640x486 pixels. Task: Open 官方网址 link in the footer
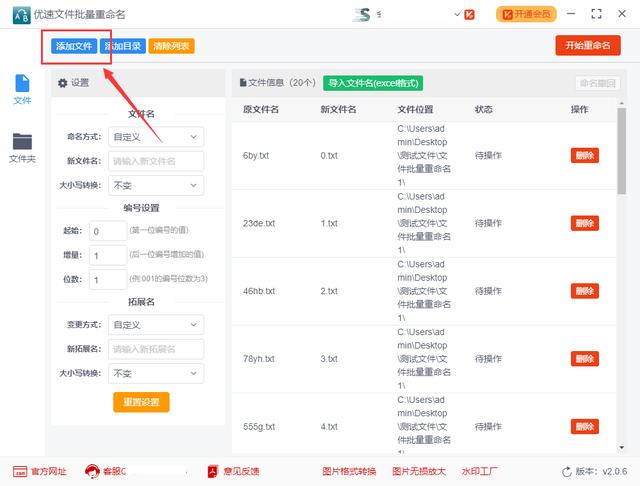pos(49,471)
